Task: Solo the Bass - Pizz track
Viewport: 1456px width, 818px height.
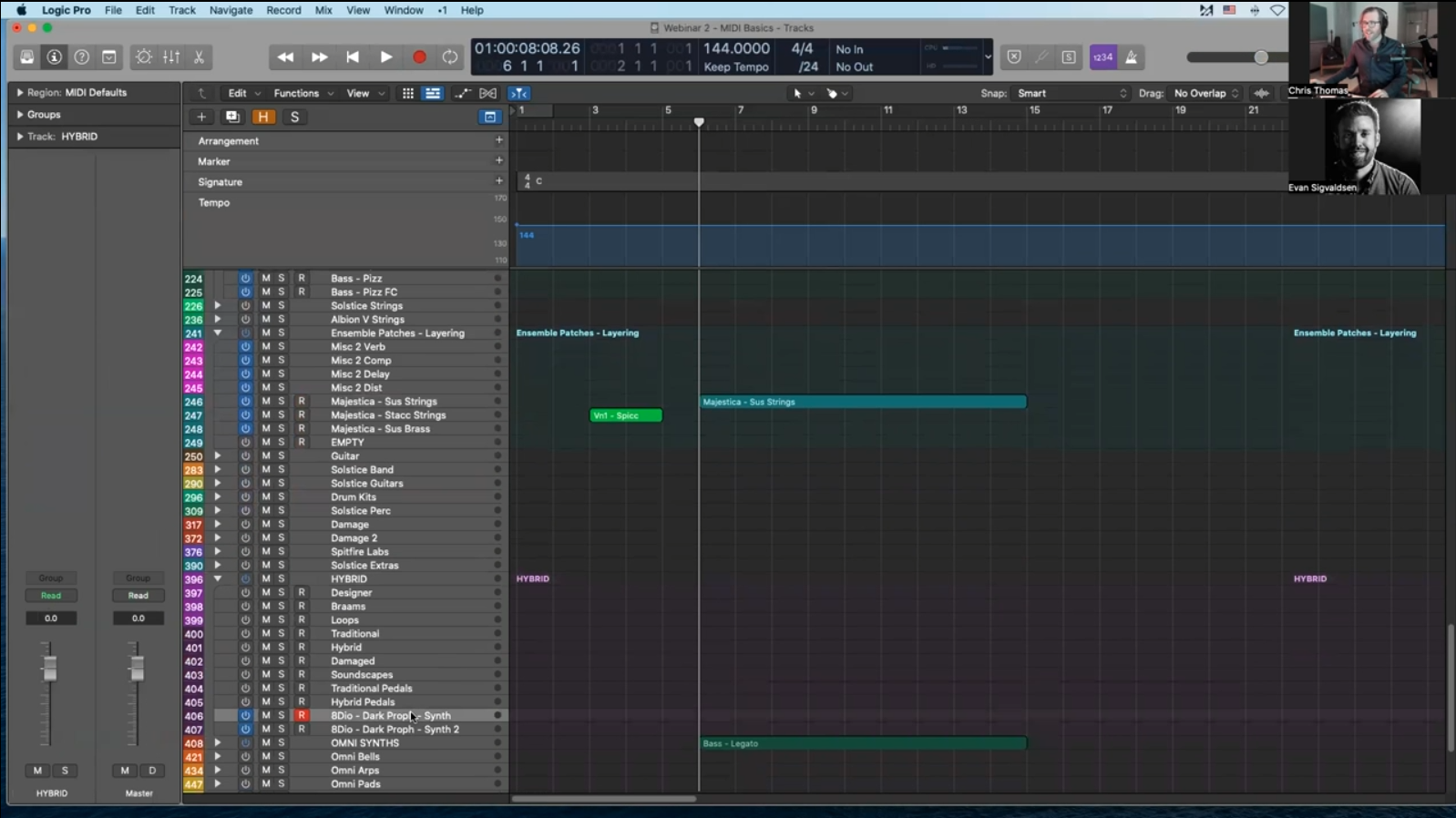Action: (x=282, y=279)
